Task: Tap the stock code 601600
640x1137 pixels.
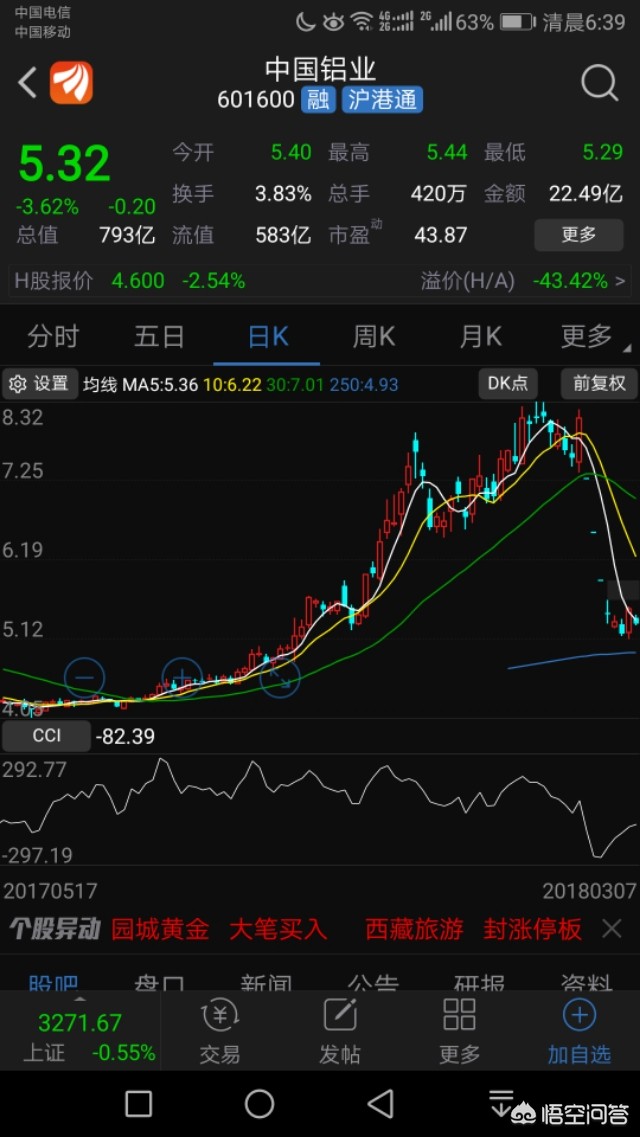Action: (x=256, y=99)
